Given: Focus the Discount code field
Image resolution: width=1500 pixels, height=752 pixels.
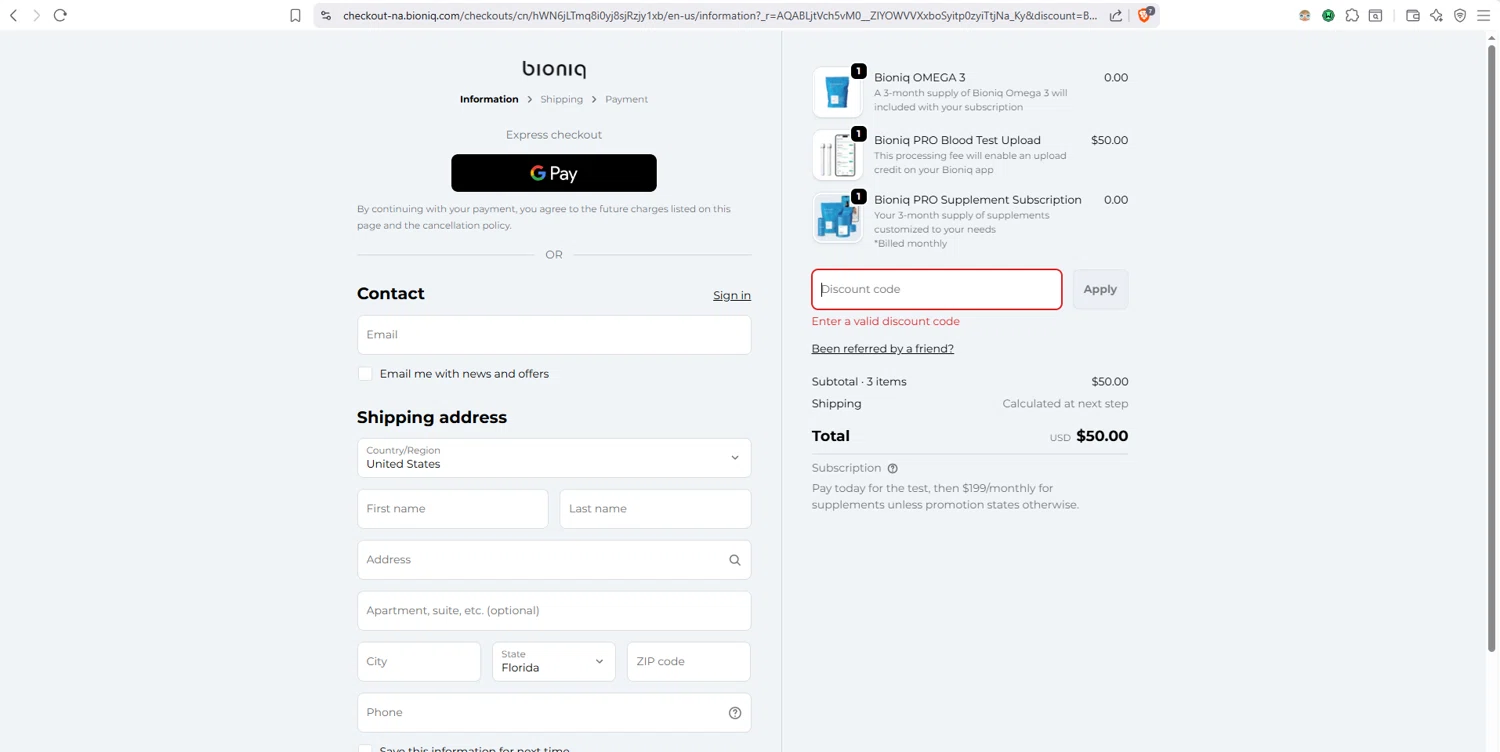Looking at the screenshot, I should click(937, 289).
